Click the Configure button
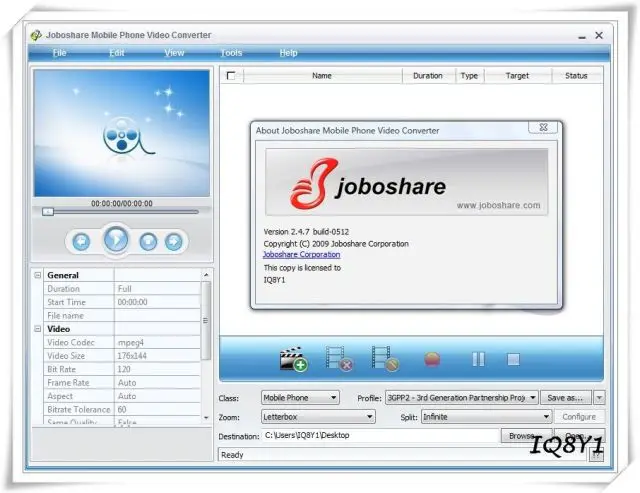 579,417
